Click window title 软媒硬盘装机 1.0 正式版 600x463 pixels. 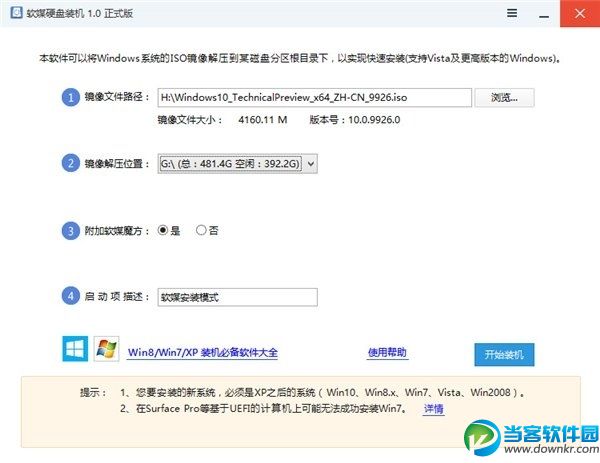(x=80, y=13)
